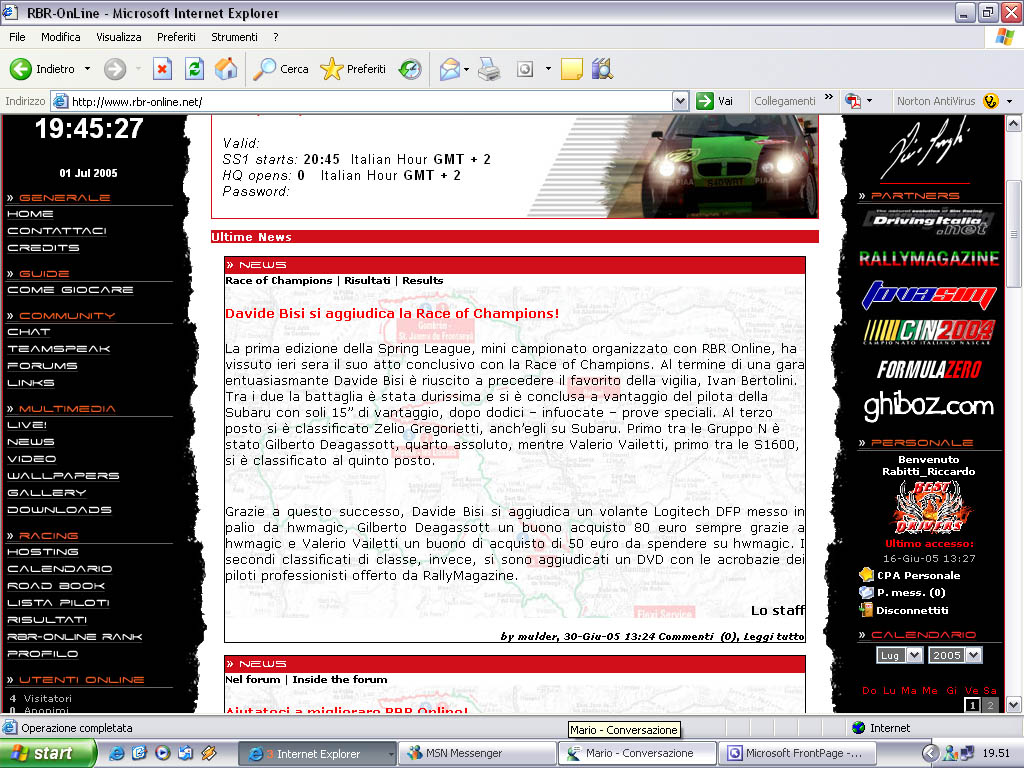
Task: Click the Mail envelope icon
Action: click(x=449, y=69)
